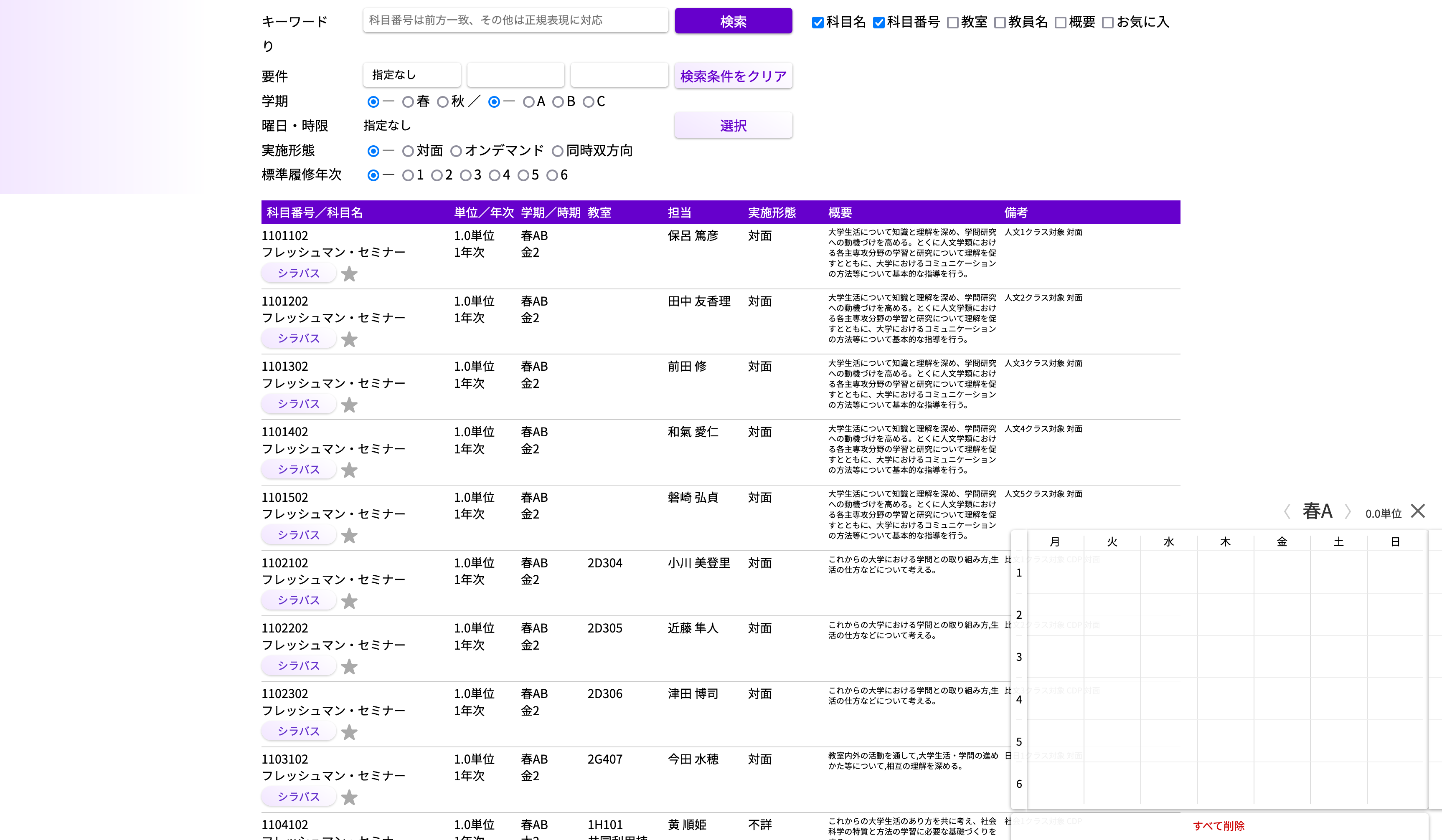Enable the 概要 search checkbox
This screenshot has height=840, width=1442.
pos(1060,22)
